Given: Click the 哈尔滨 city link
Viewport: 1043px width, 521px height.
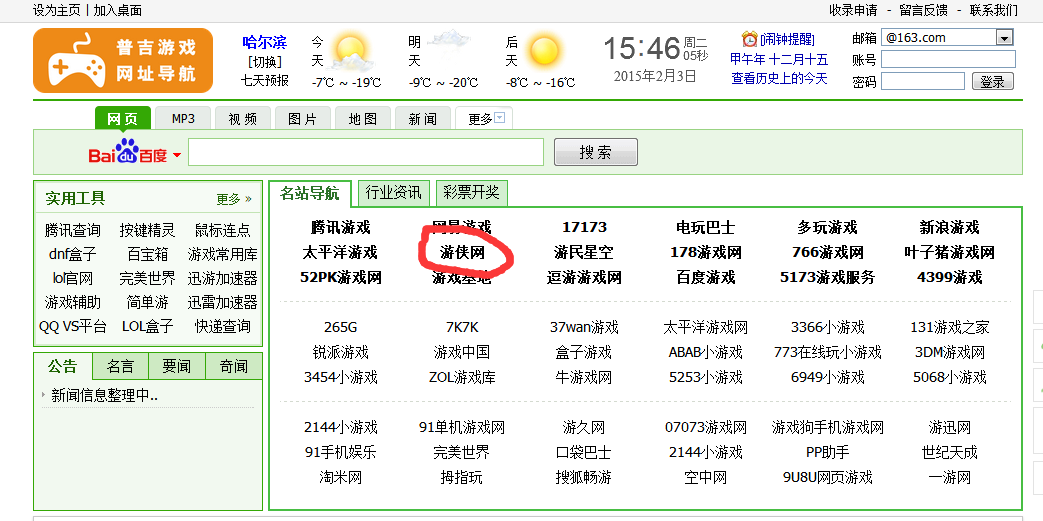Looking at the screenshot, I should point(265,43).
